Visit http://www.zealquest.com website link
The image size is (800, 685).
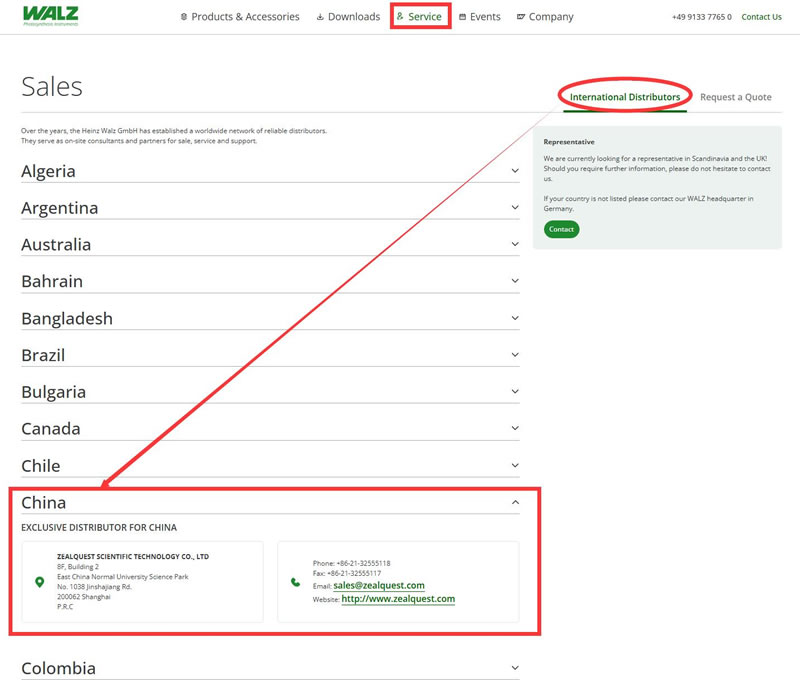[x=398, y=599]
